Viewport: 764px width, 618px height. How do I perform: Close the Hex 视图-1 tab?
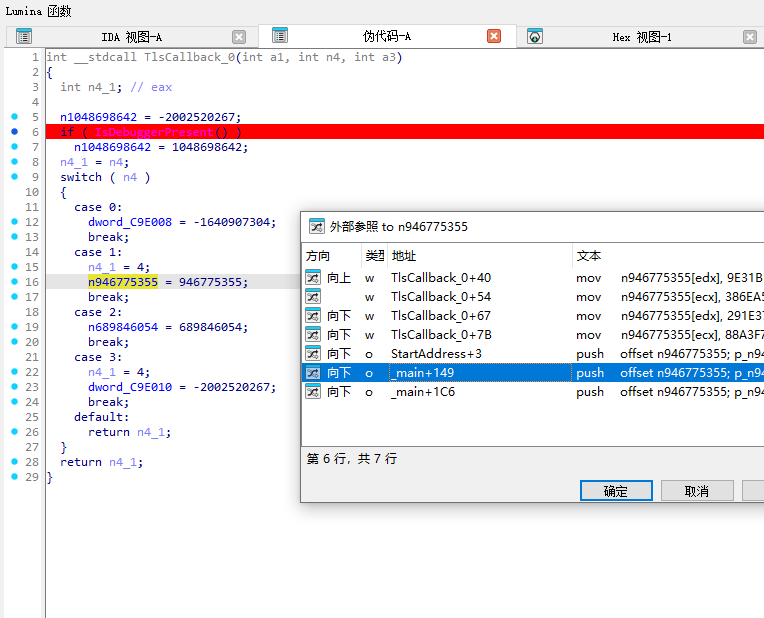tap(750, 37)
